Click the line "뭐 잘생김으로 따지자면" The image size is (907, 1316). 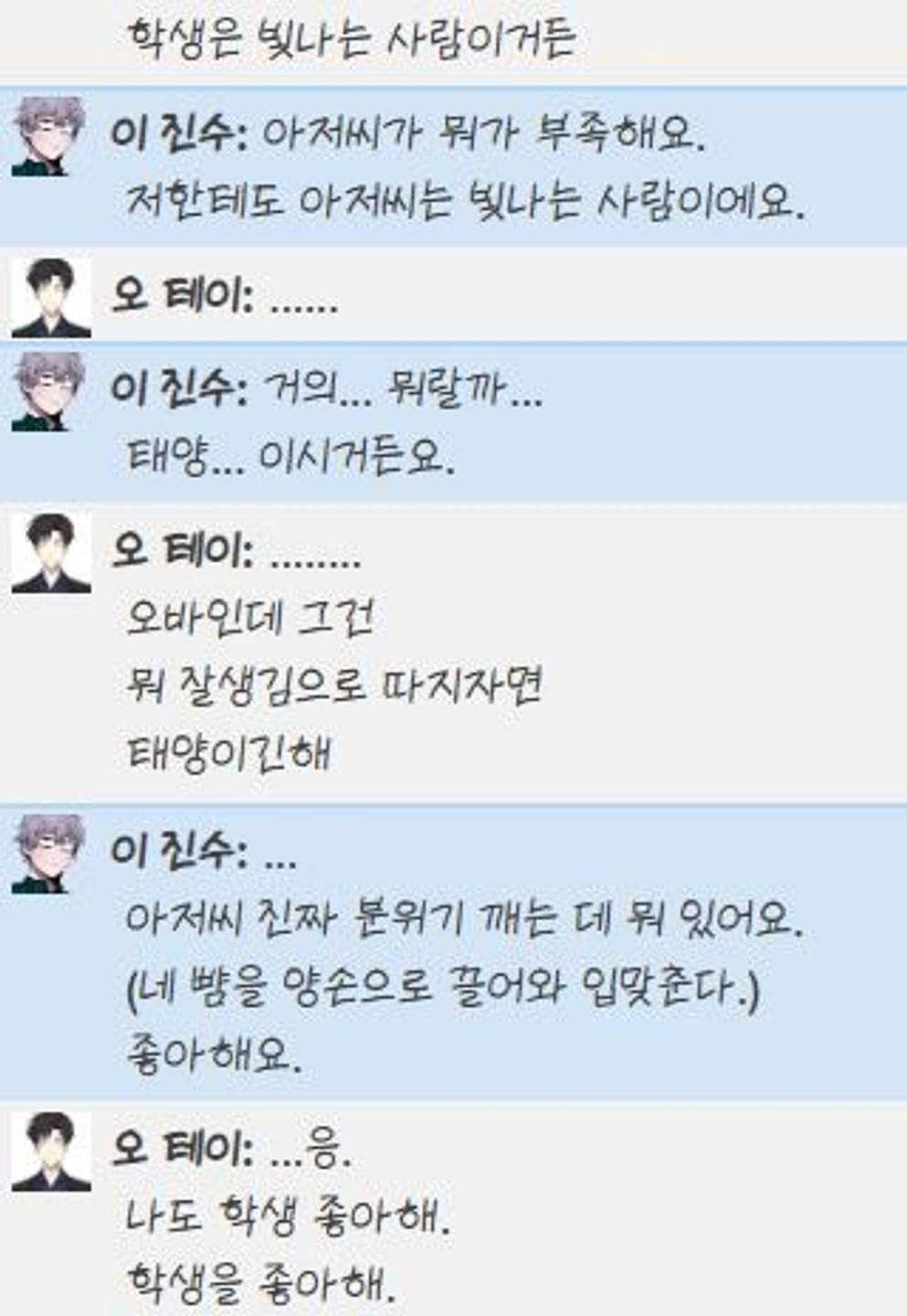tap(334, 685)
